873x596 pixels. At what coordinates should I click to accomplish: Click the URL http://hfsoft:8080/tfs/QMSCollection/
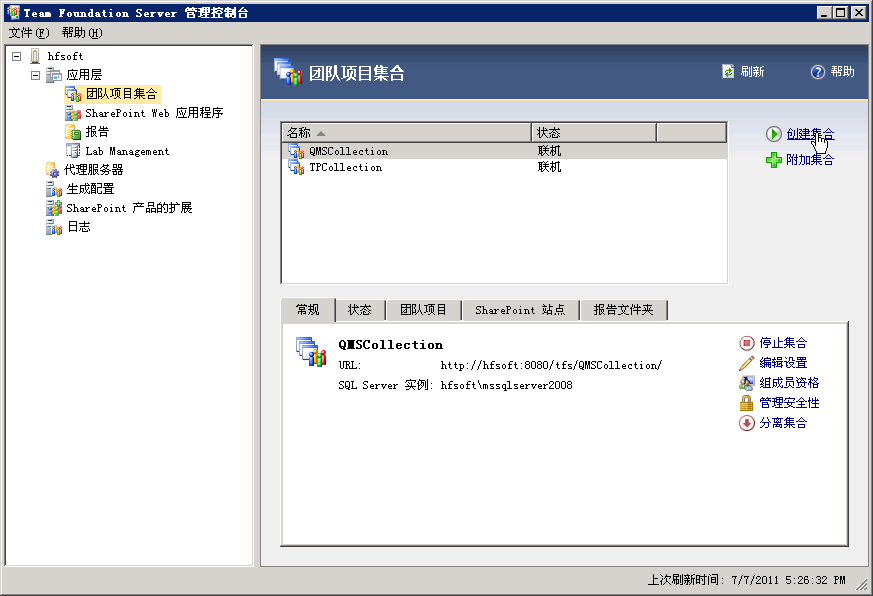click(x=551, y=365)
